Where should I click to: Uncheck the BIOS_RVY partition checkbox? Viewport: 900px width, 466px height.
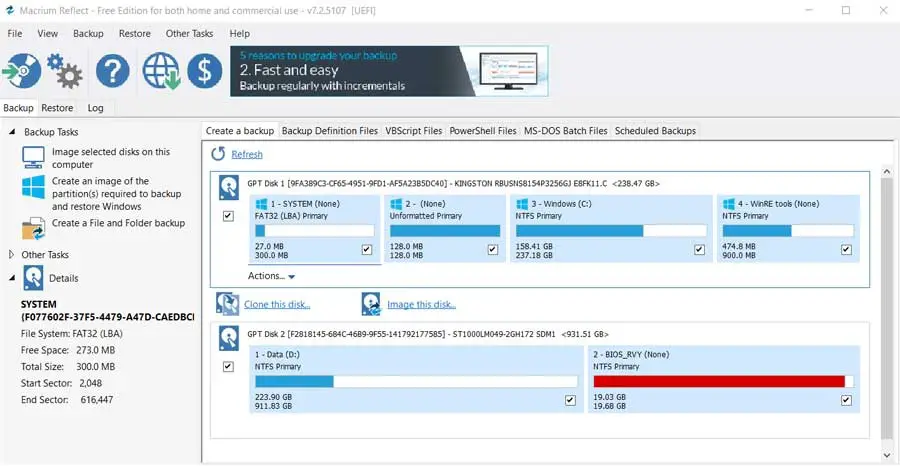coord(846,400)
